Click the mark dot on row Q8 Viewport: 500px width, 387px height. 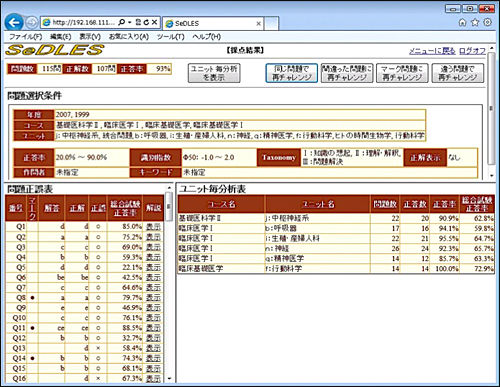coord(32,298)
